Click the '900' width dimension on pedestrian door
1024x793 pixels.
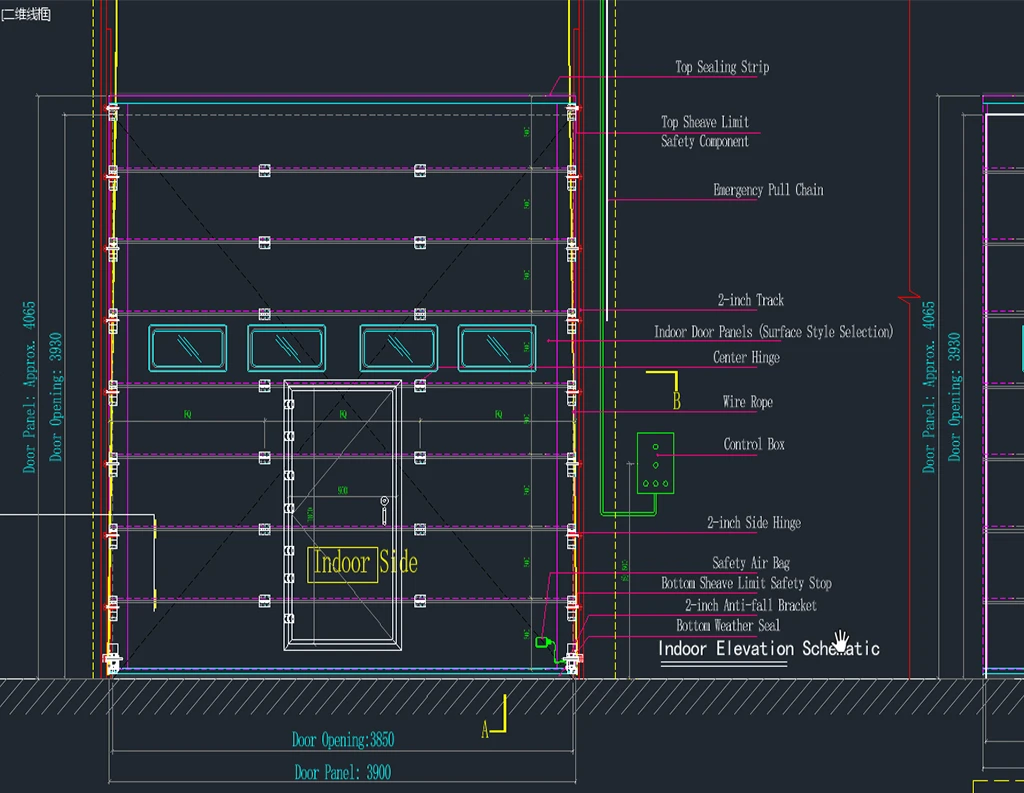342,490
